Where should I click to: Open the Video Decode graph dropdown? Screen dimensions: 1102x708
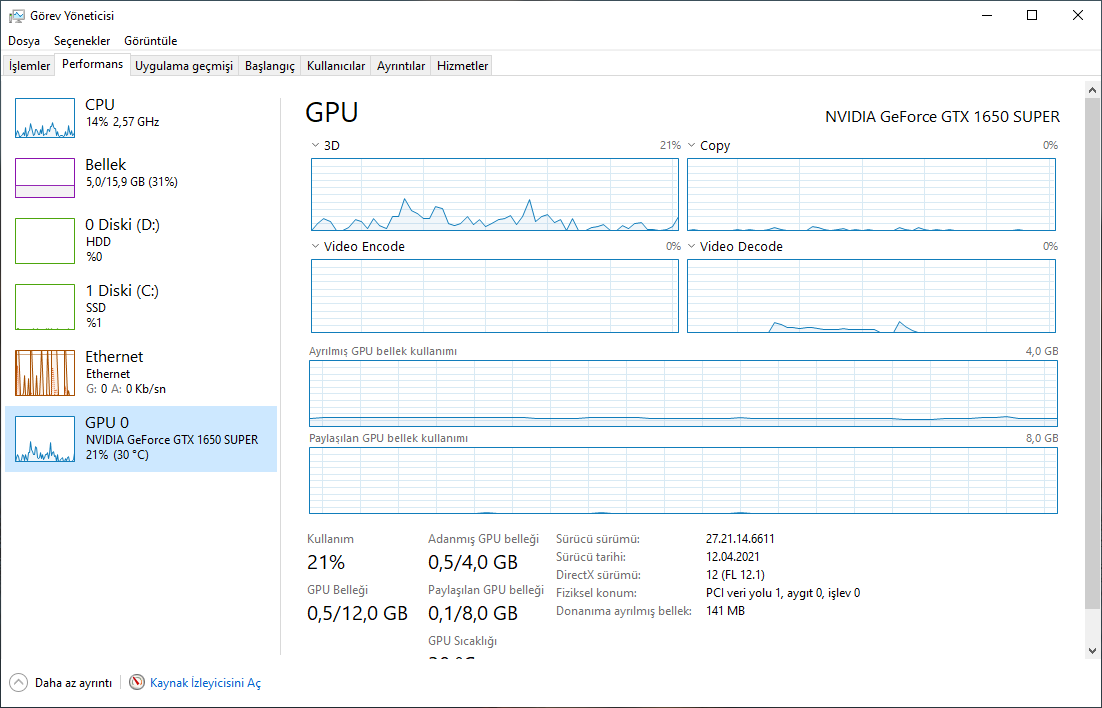click(692, 246)
